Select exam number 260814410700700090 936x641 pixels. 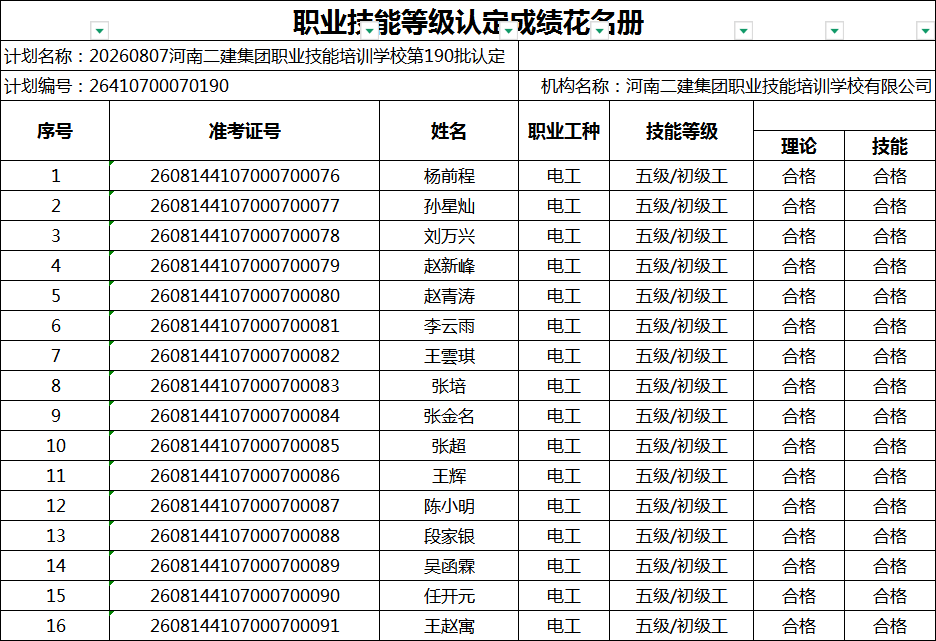245,596
